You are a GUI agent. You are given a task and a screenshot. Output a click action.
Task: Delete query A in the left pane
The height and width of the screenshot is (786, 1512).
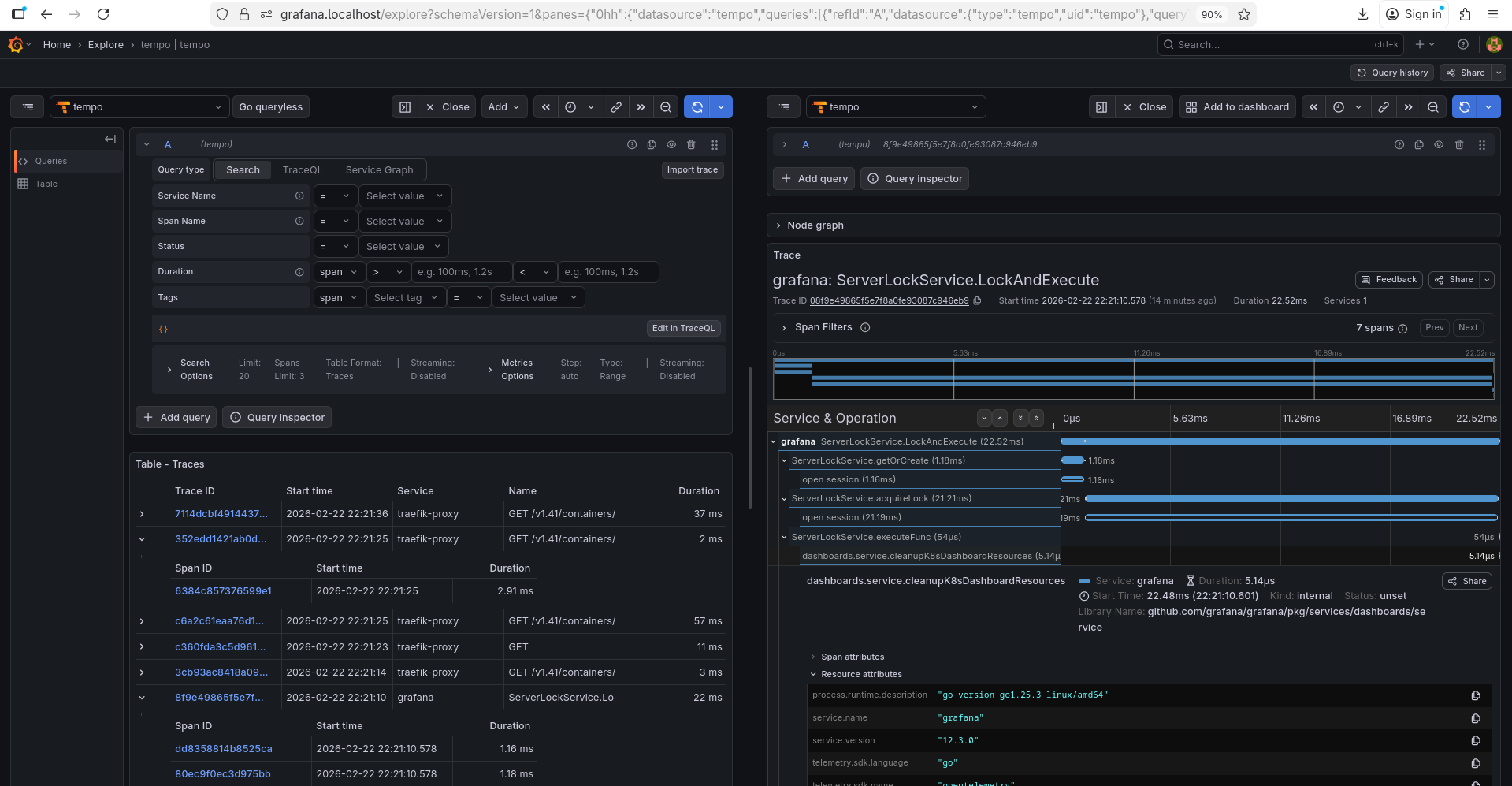(691, 145)
